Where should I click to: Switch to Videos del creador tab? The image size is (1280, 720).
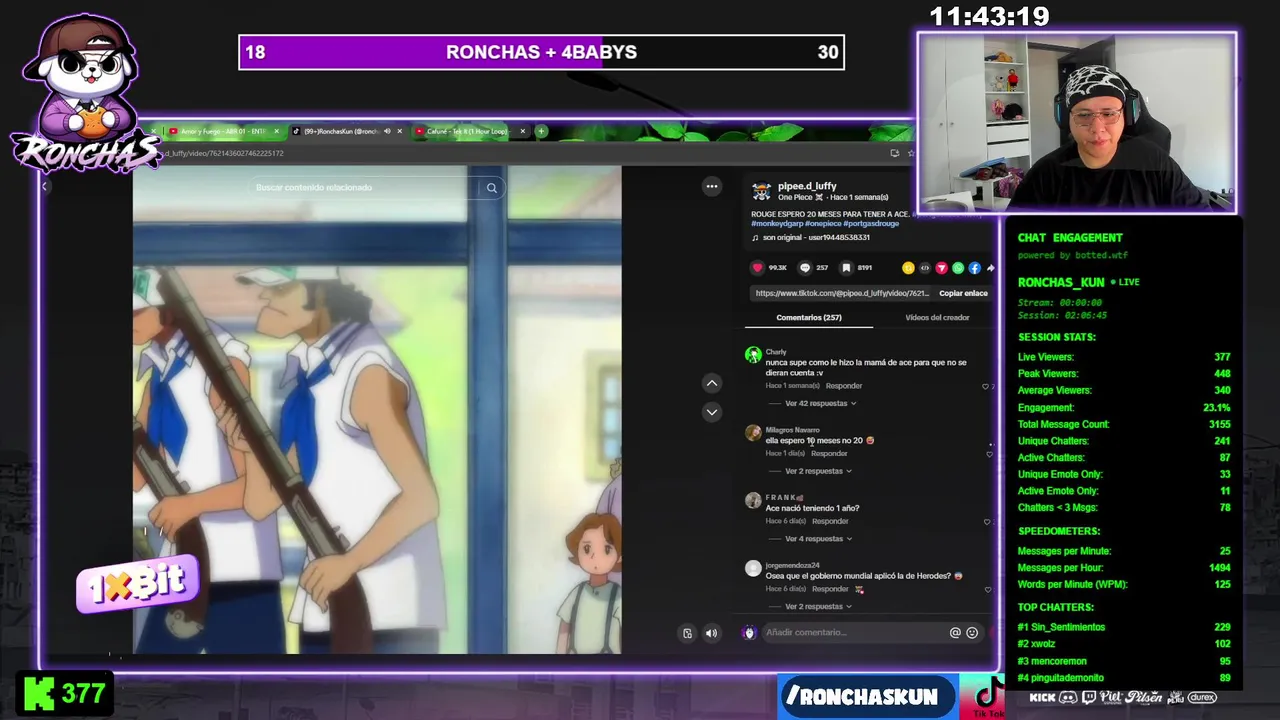coord(937,317)
